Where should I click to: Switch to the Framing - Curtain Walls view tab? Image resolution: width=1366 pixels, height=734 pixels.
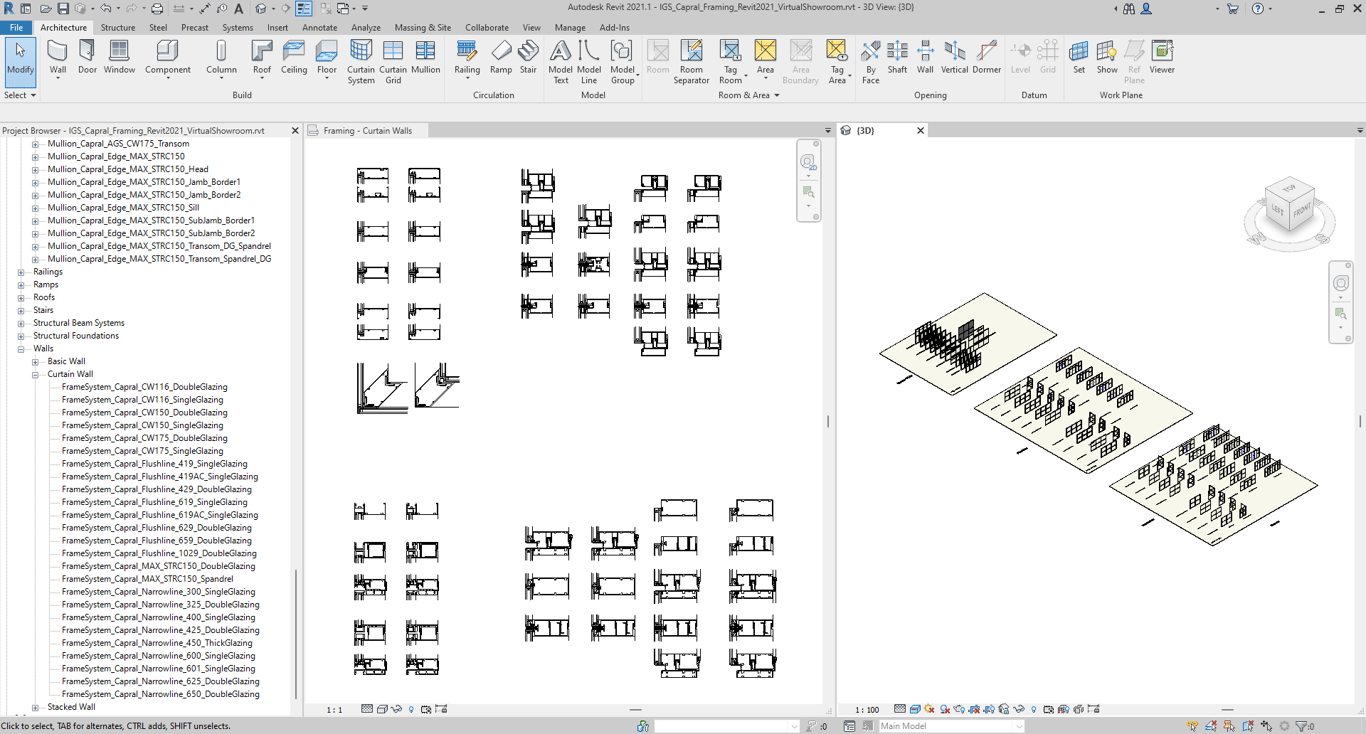367,130
